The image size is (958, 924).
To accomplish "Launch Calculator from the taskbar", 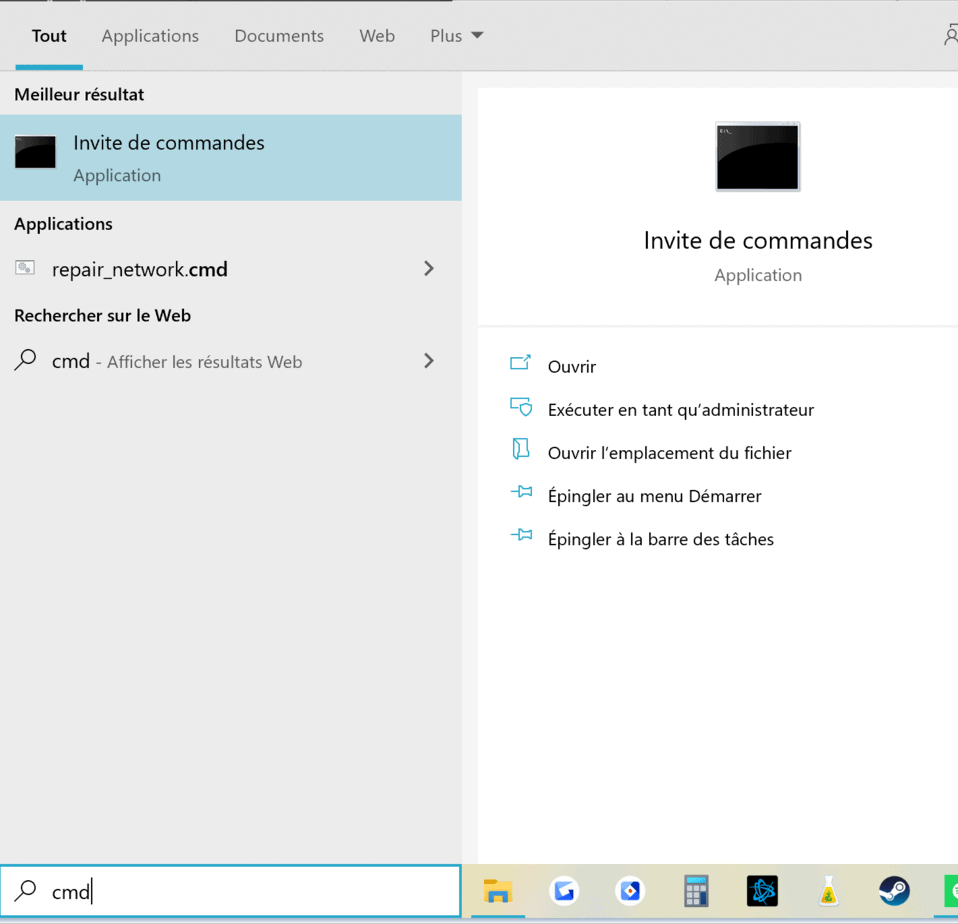I will click(696, 890).
